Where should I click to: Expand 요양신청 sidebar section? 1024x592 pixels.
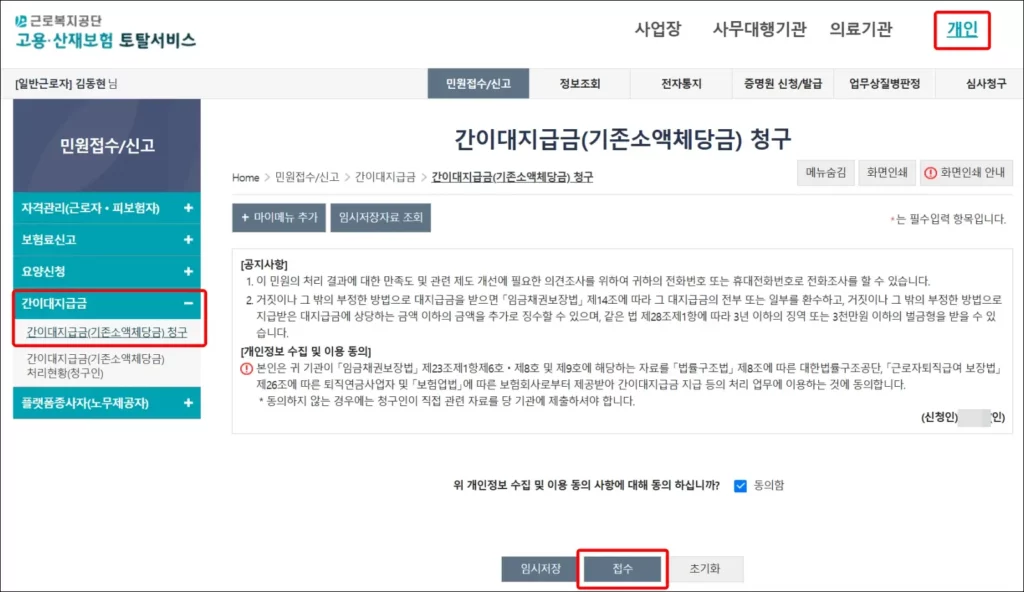click(106, 271)
